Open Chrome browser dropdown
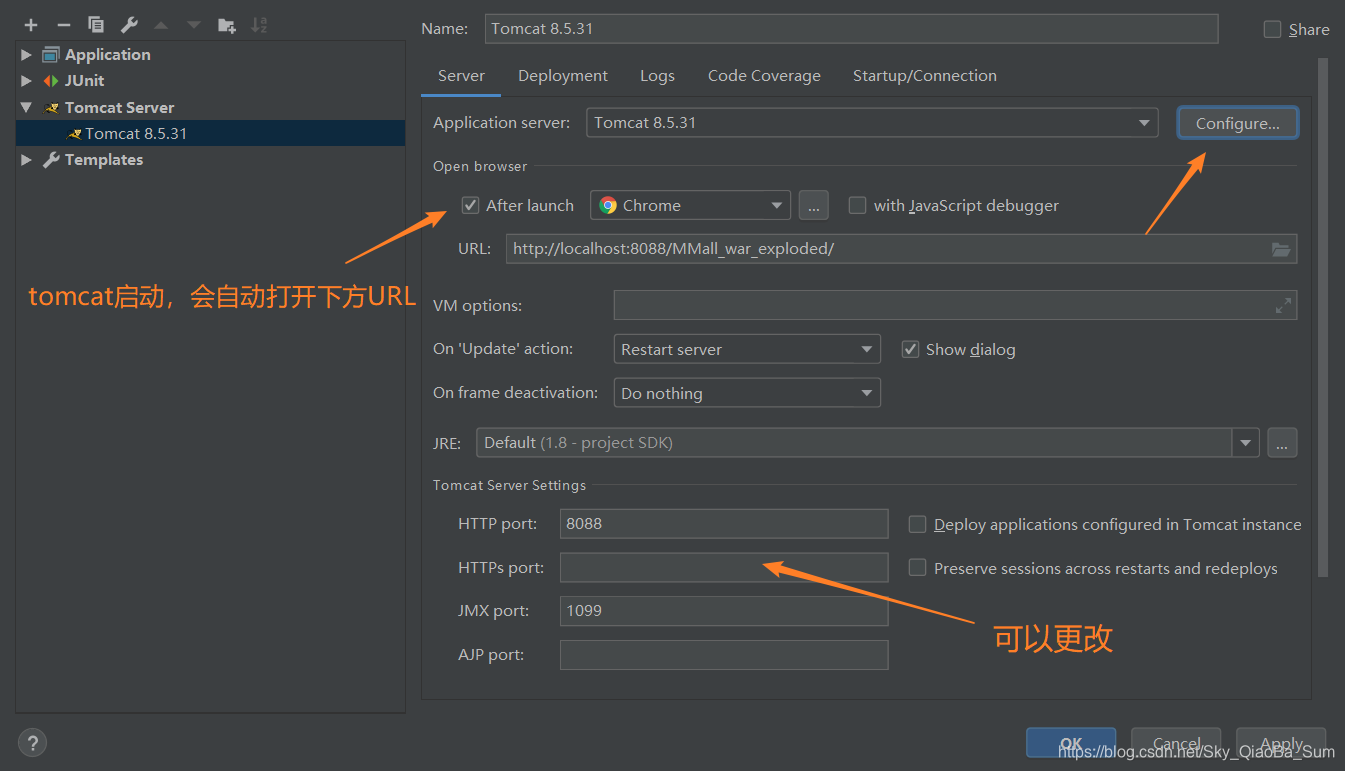The width and height of the screenshot is (1345, 771). [690, 205]
